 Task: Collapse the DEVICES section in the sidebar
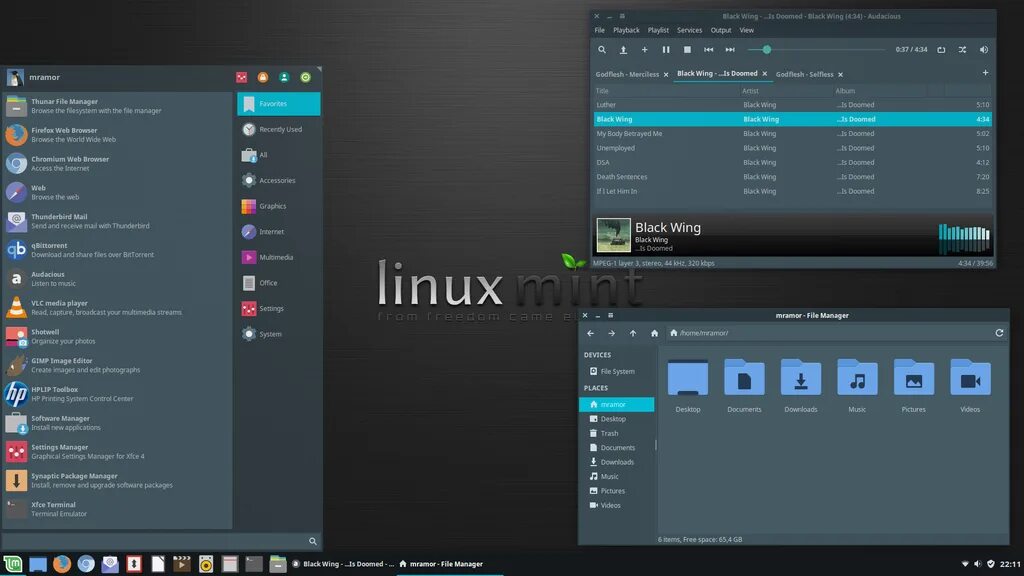(596, 354)
